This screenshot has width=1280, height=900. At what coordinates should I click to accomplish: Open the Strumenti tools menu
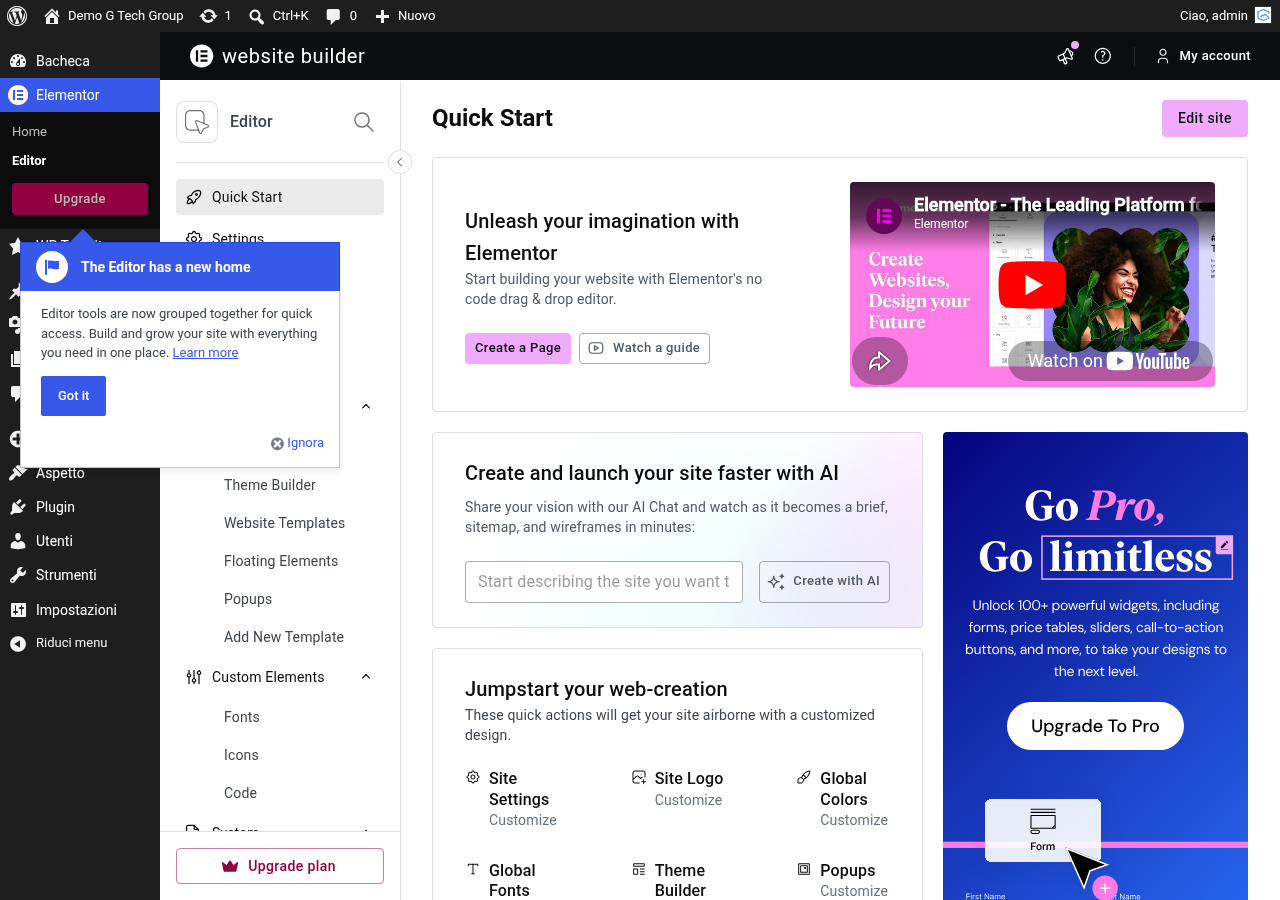tap(80, 575)
